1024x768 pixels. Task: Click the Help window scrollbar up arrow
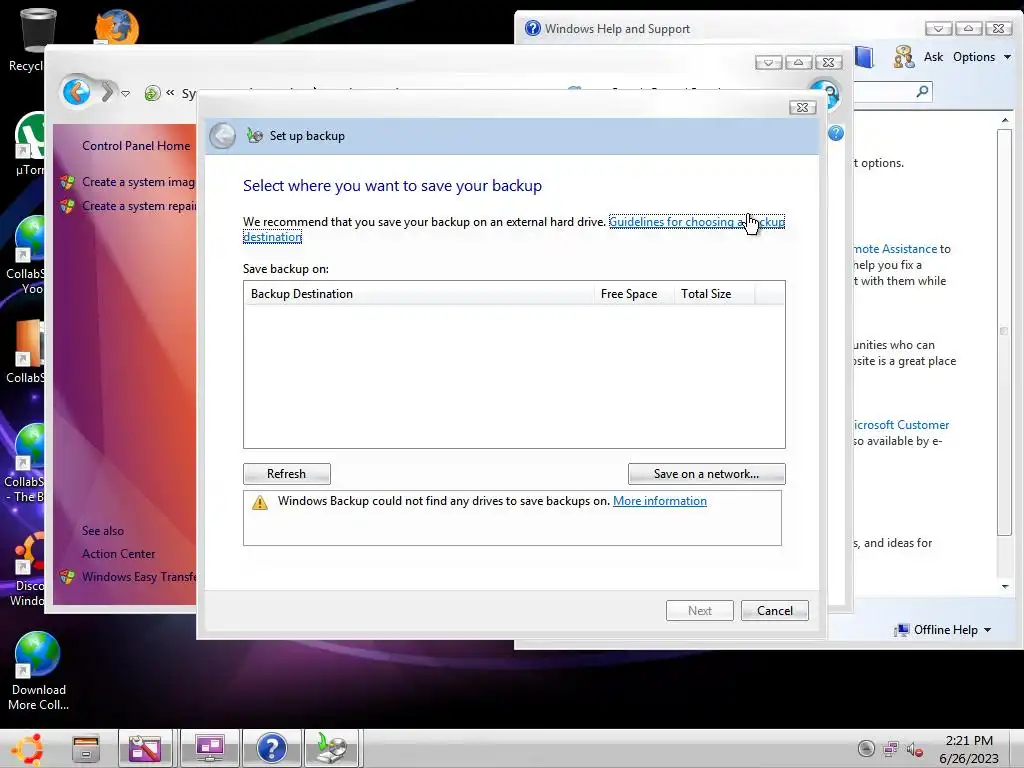point(1004,120)
